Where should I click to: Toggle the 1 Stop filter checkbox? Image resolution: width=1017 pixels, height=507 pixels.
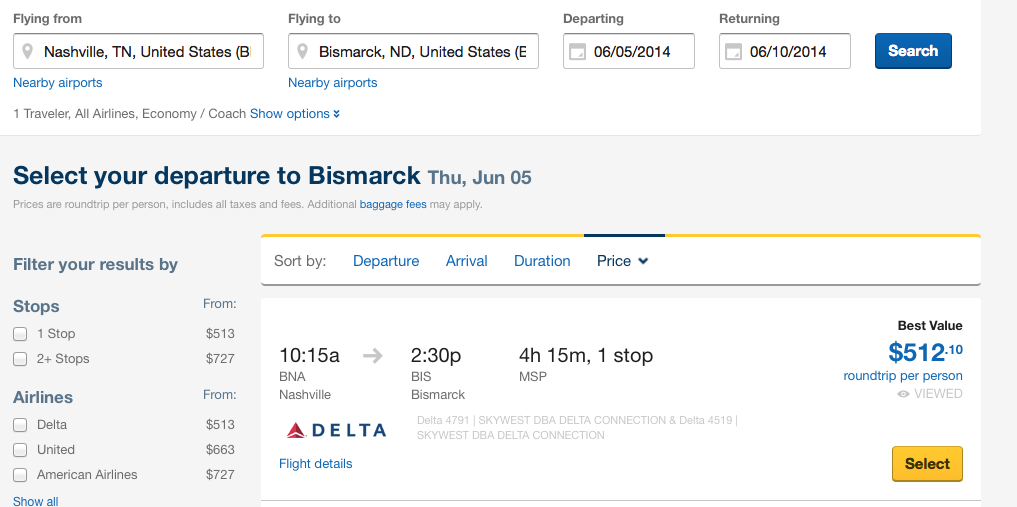(x=20, y=334)
